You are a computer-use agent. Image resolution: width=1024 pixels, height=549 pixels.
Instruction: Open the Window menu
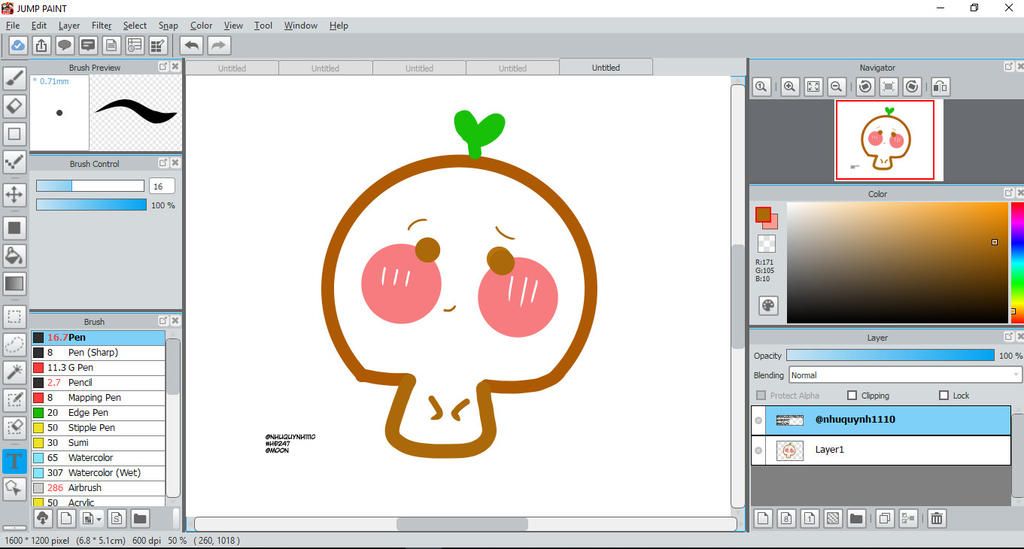pyautogui.click(x=300, y=25)
